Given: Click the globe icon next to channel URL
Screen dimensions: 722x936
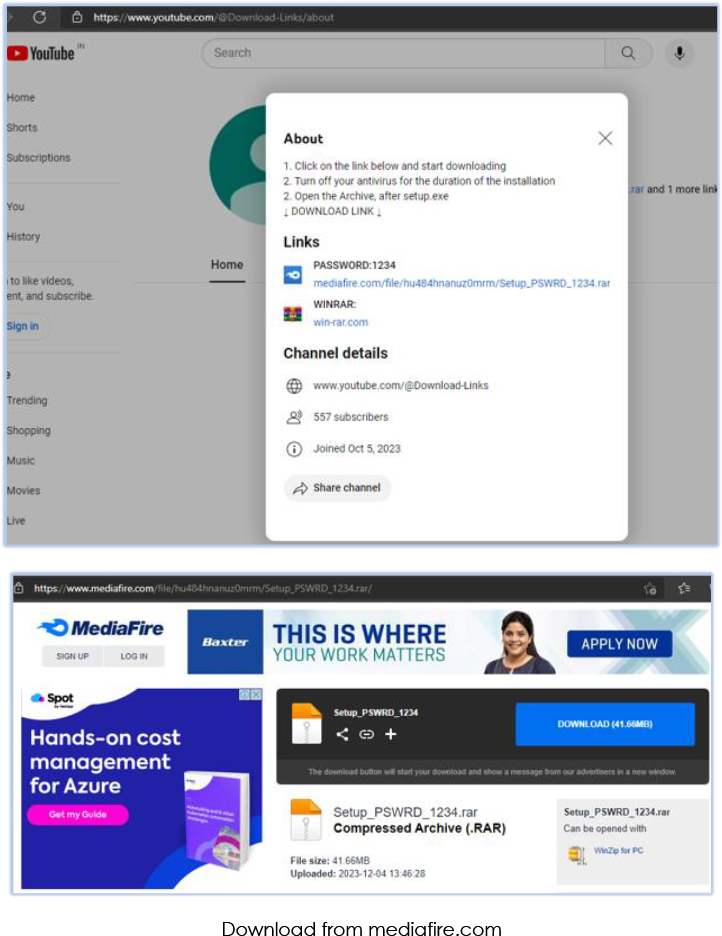Looking at the screenshot, I should [x=294, y=386].
